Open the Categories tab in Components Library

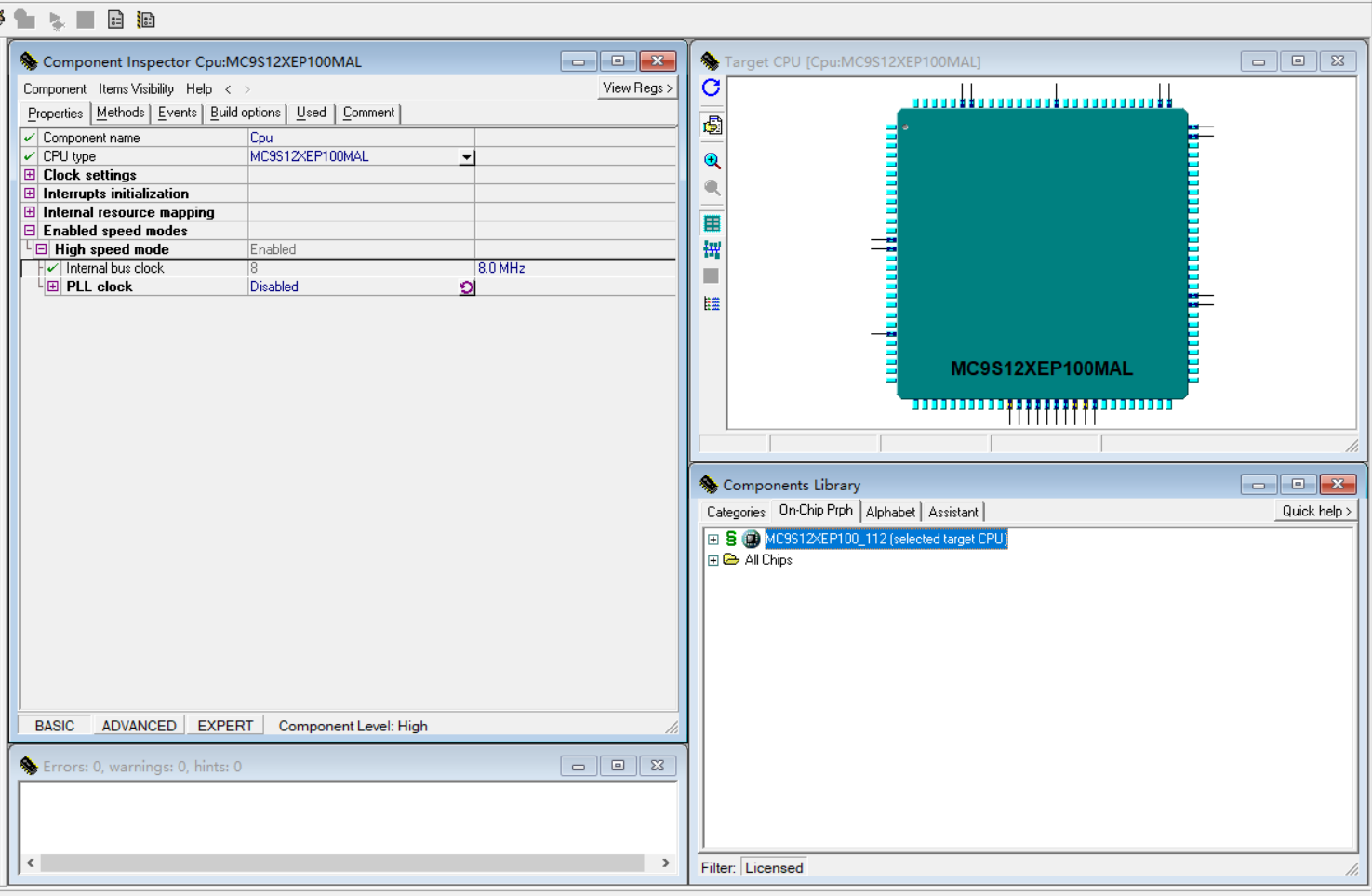[736, 512]
